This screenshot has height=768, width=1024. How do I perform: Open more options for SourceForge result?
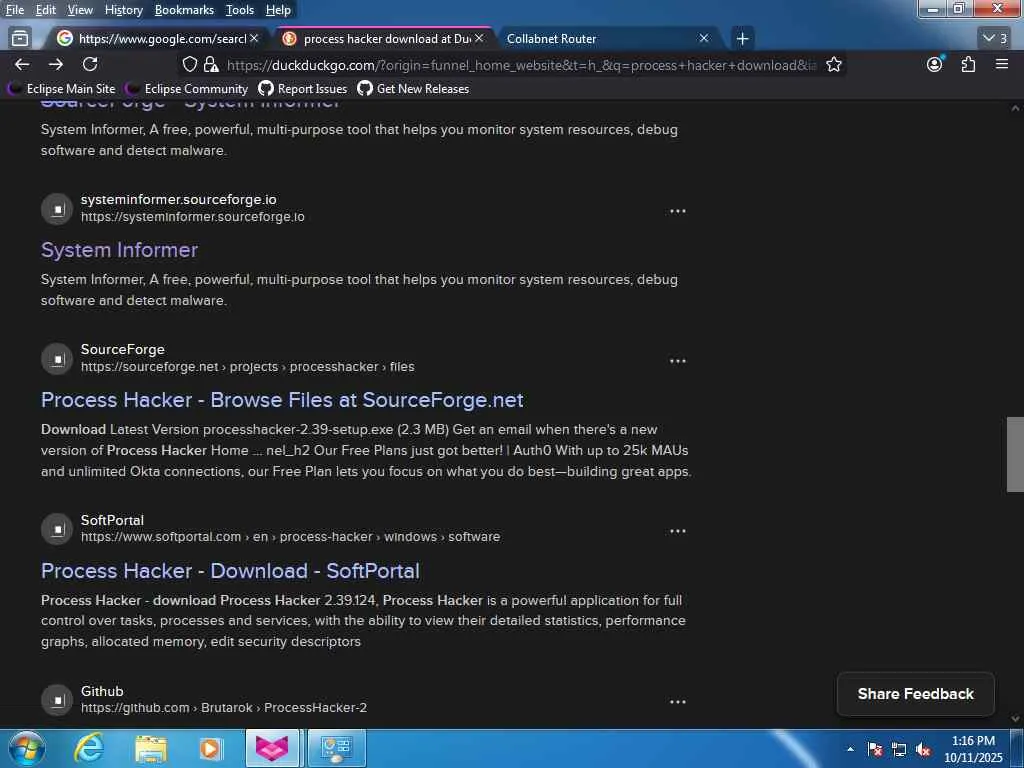(x=677, y=361)
